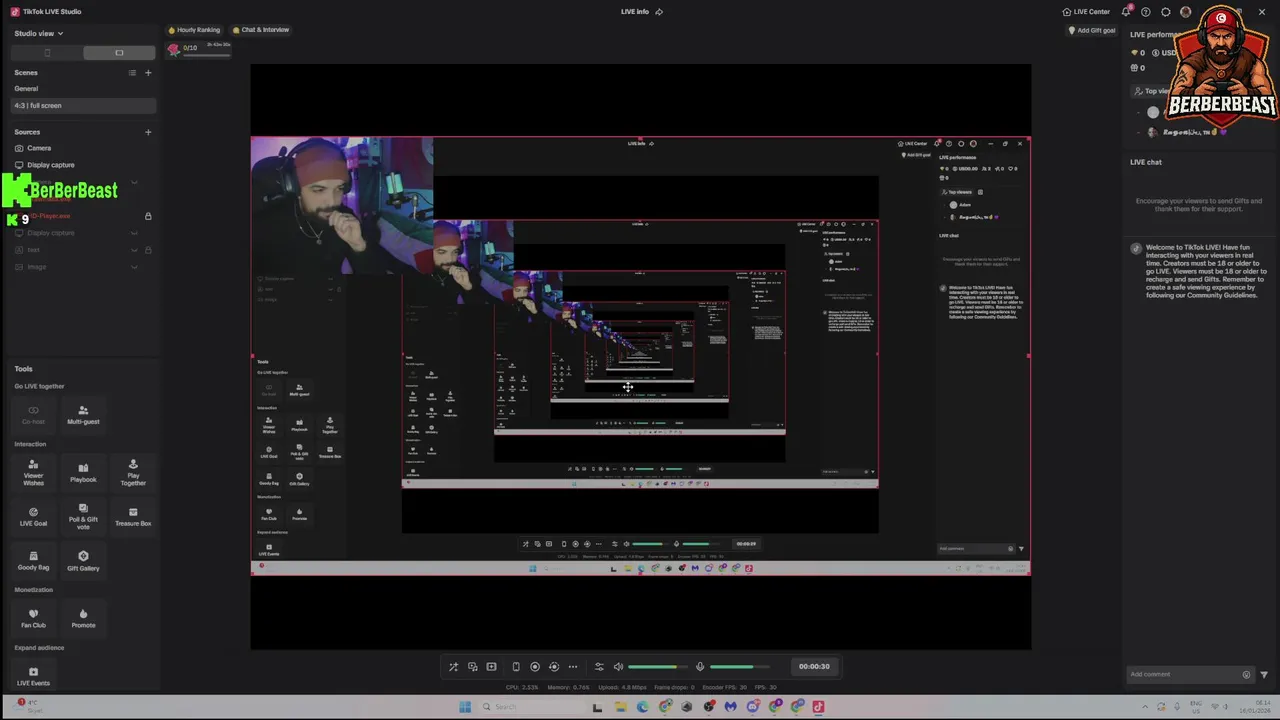Viewport: 1280px width, 720px height.
Task: Click the mention icon in the comment box
Action: [1246, 675]
